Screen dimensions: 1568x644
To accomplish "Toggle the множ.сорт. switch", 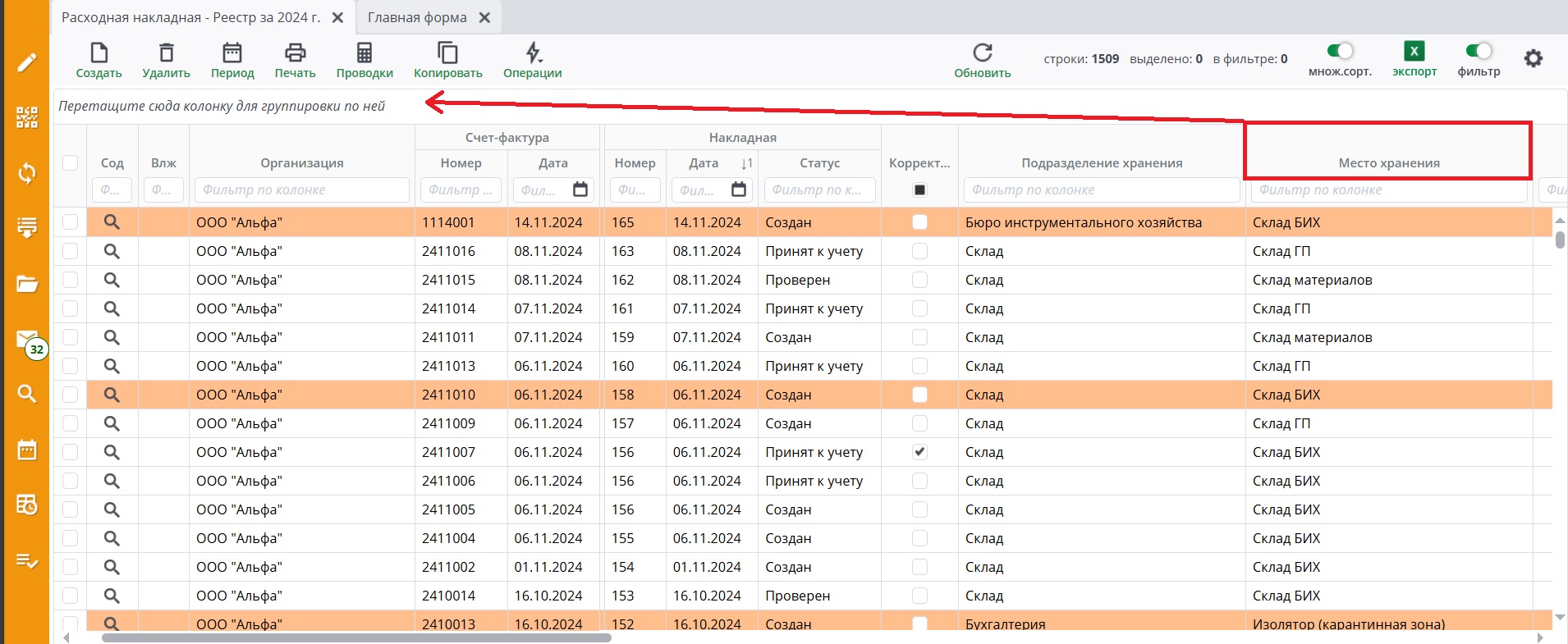I will coord(1340,52).
